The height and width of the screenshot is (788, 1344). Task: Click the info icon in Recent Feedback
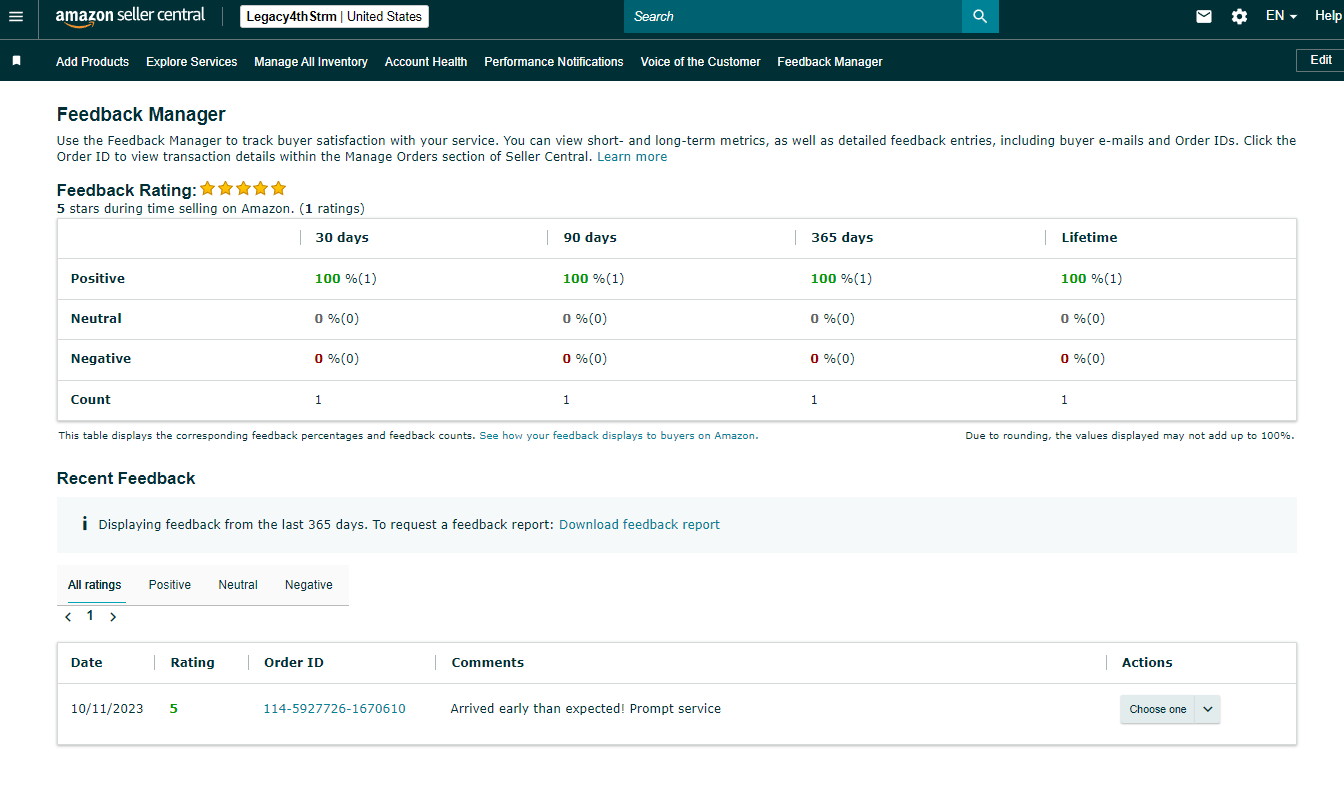84,524
